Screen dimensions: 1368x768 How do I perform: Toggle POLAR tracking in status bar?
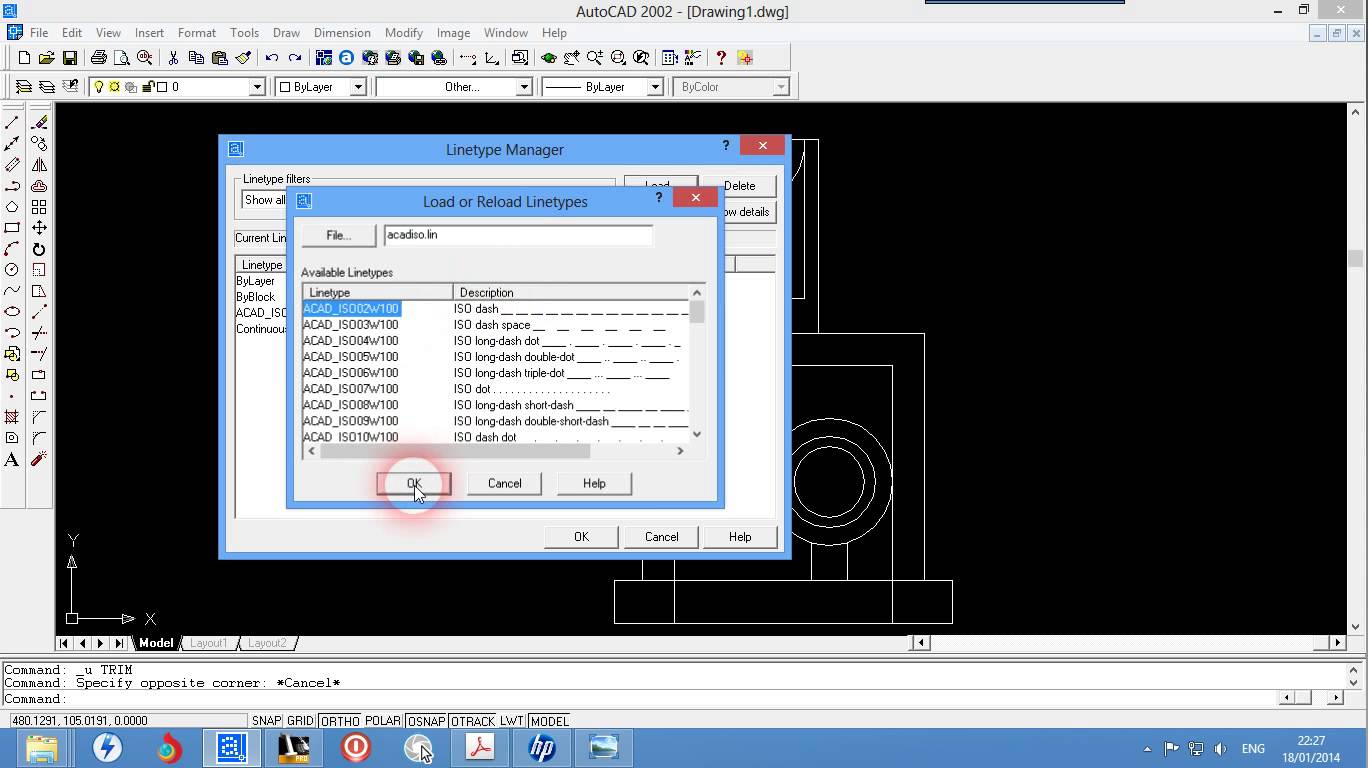[383, 721]
